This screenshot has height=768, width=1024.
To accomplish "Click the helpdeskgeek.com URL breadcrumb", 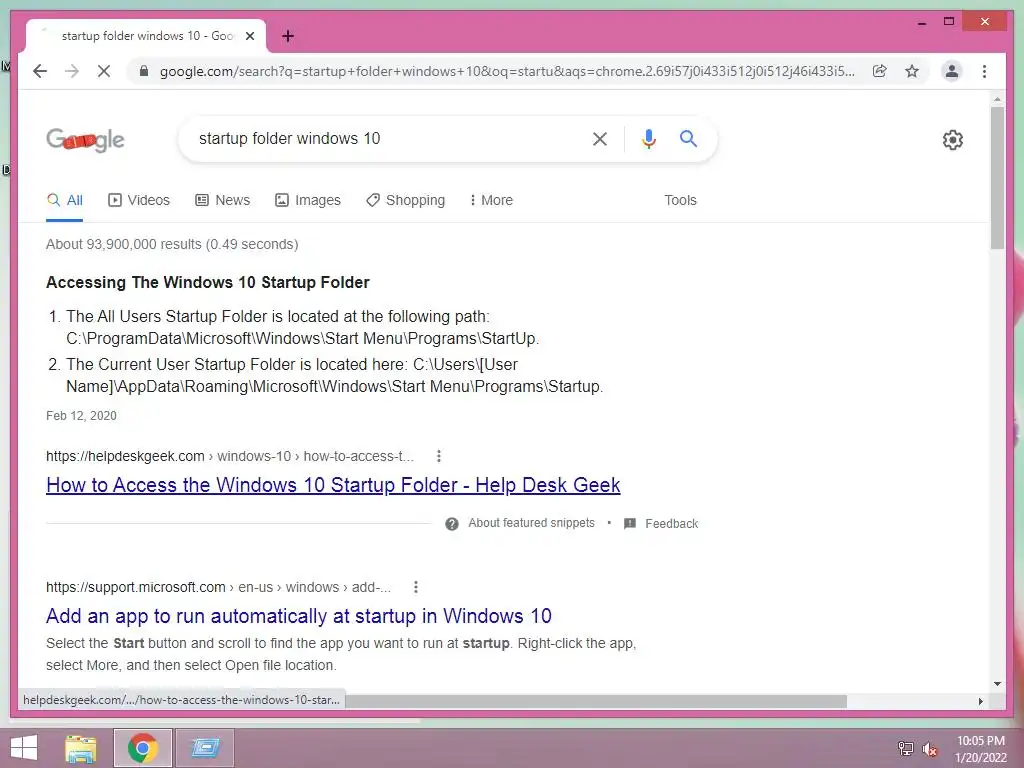I will (x=230, y=456).
